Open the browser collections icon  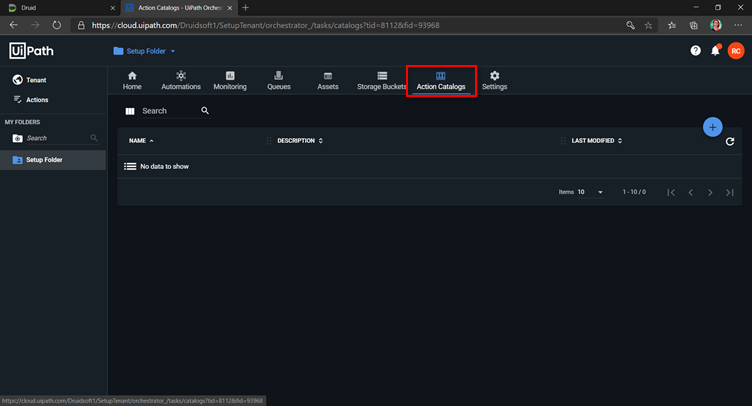[693, 25]
